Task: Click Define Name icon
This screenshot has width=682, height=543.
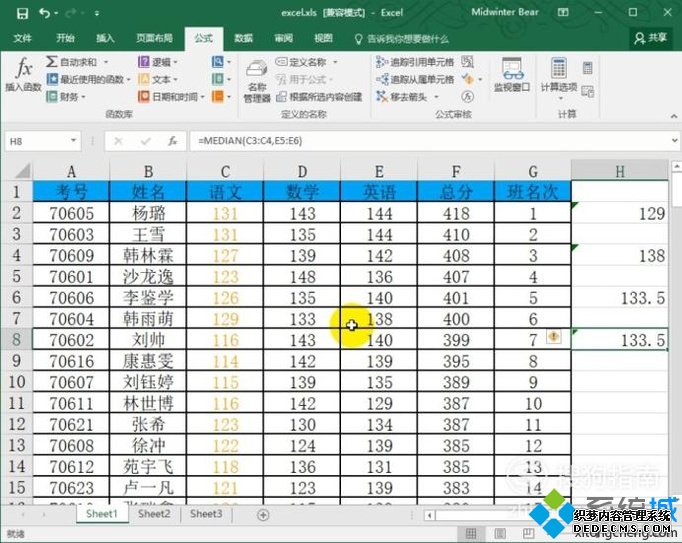Action: pyautogui.click(x=281, y=62)
